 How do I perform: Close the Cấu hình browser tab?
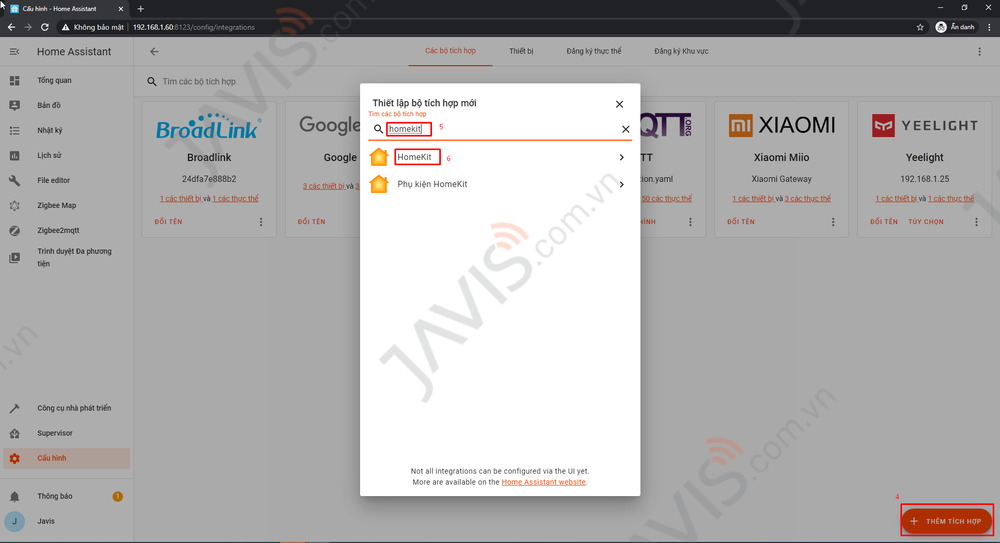[x=121, y=9]
